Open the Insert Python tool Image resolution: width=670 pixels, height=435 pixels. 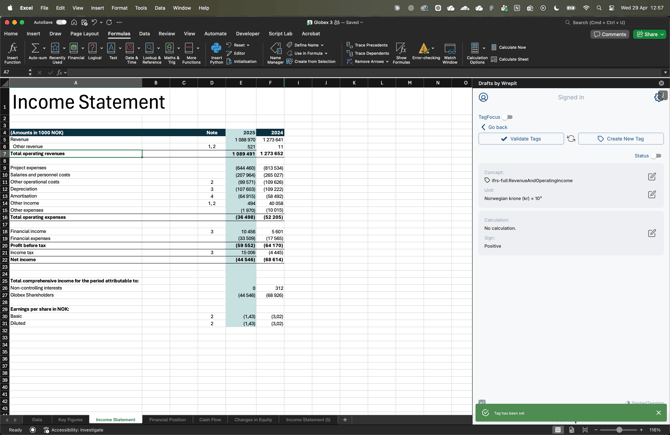pos(216,53)
